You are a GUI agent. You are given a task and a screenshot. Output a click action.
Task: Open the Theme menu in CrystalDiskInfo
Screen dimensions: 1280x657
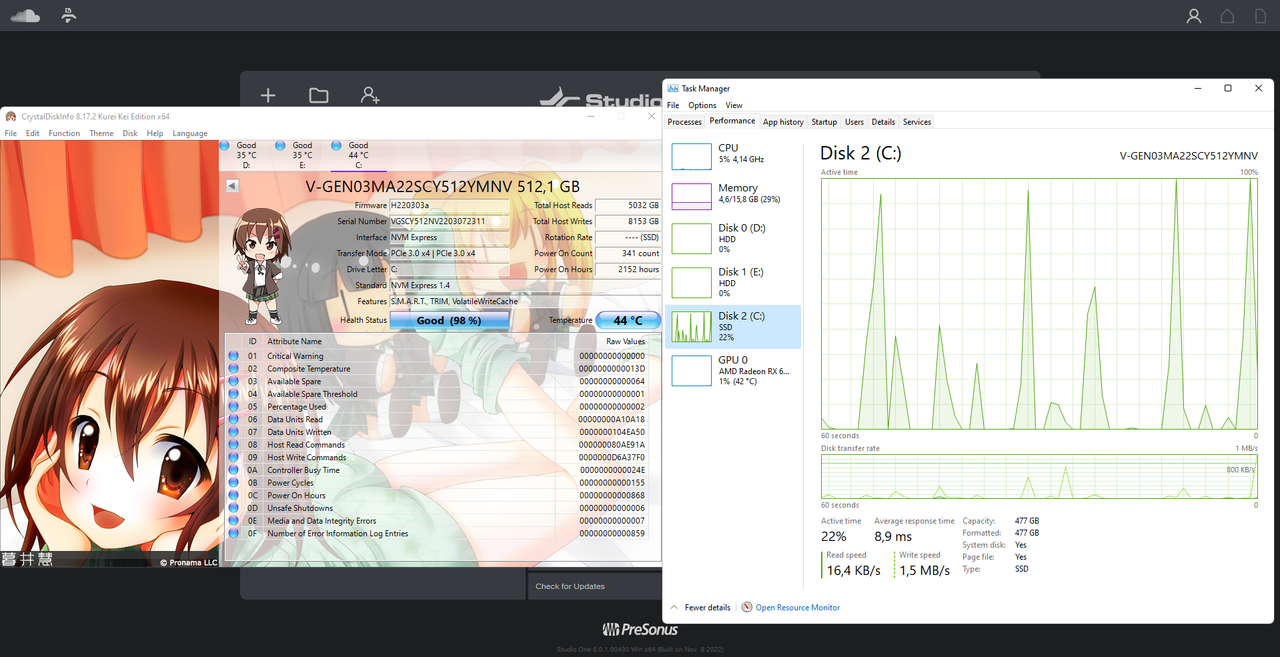pyautogui.click(x=101, y=133)
